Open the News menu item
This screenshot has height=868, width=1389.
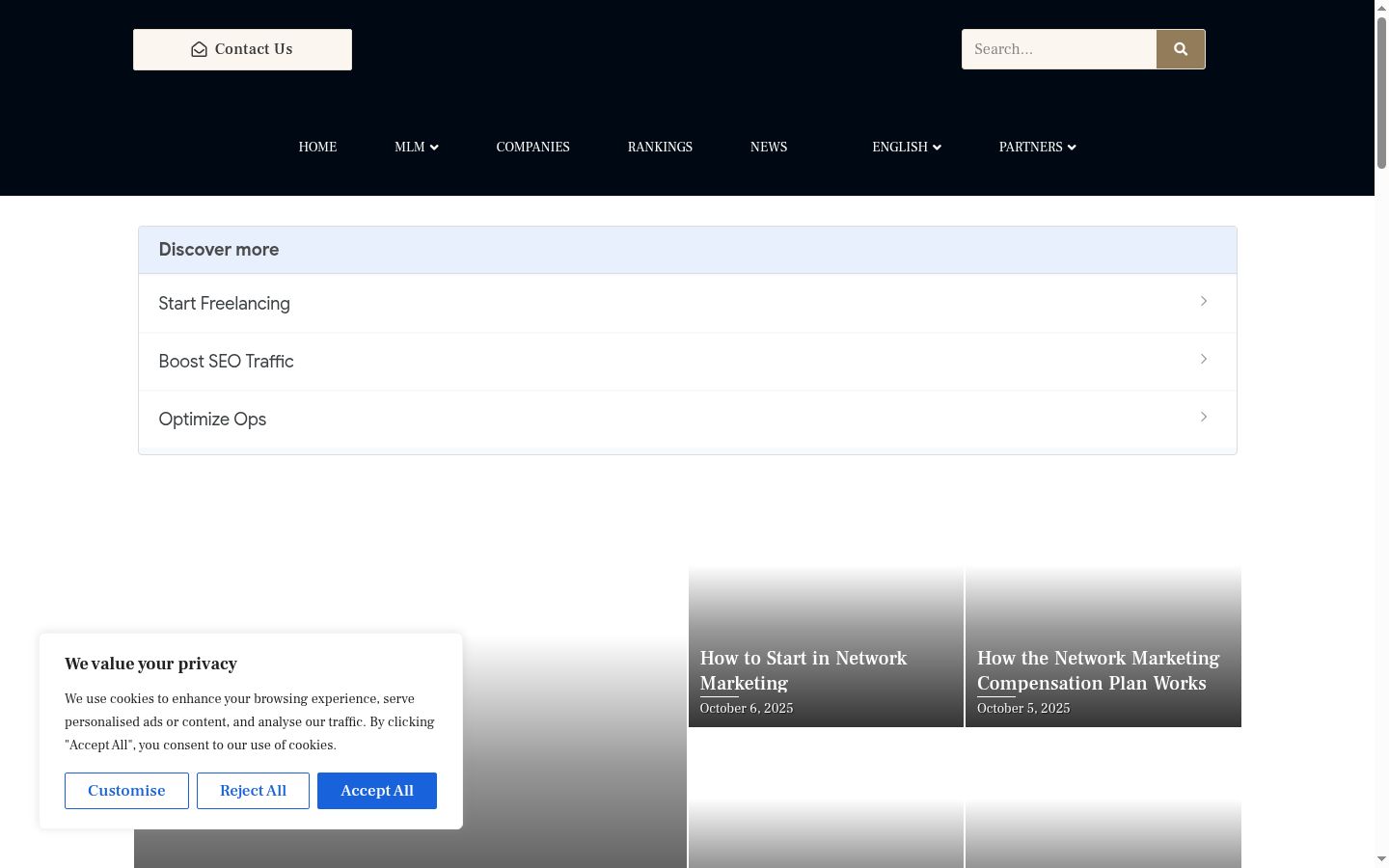pyautogui.click(x=769, y=147)
